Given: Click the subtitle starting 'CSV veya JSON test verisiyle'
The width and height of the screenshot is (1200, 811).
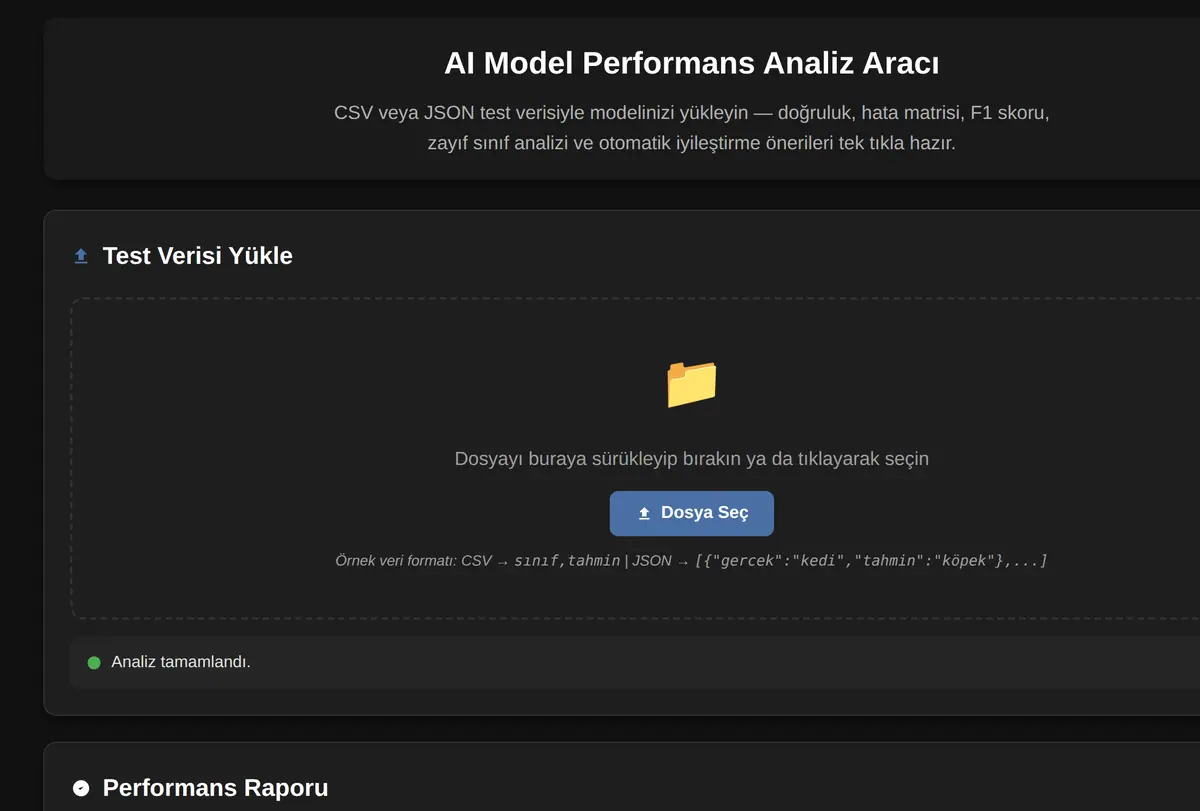Looking at the screenshot, I should tap(691, 127).
